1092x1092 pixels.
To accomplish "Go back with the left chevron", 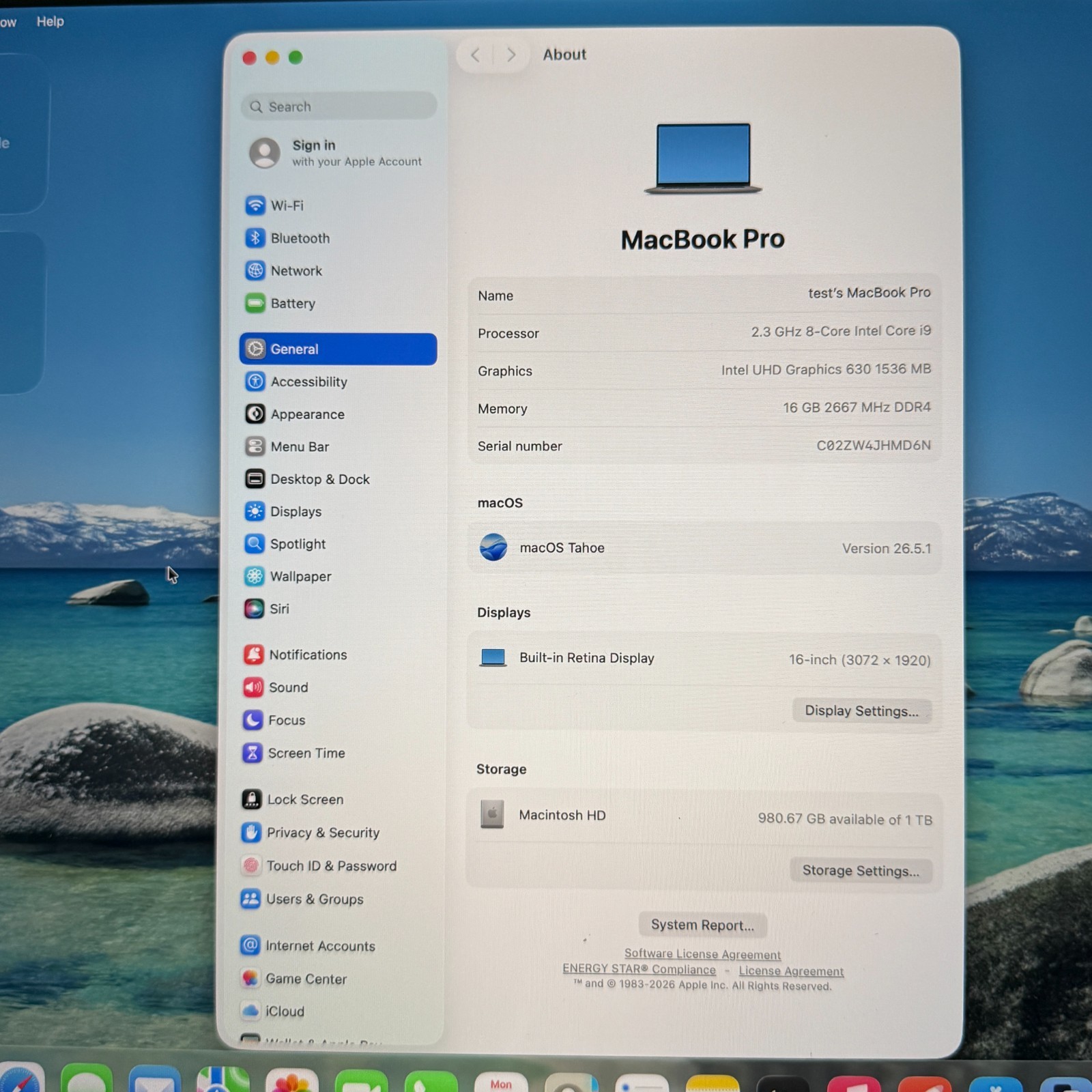I will tap(476, 55).
